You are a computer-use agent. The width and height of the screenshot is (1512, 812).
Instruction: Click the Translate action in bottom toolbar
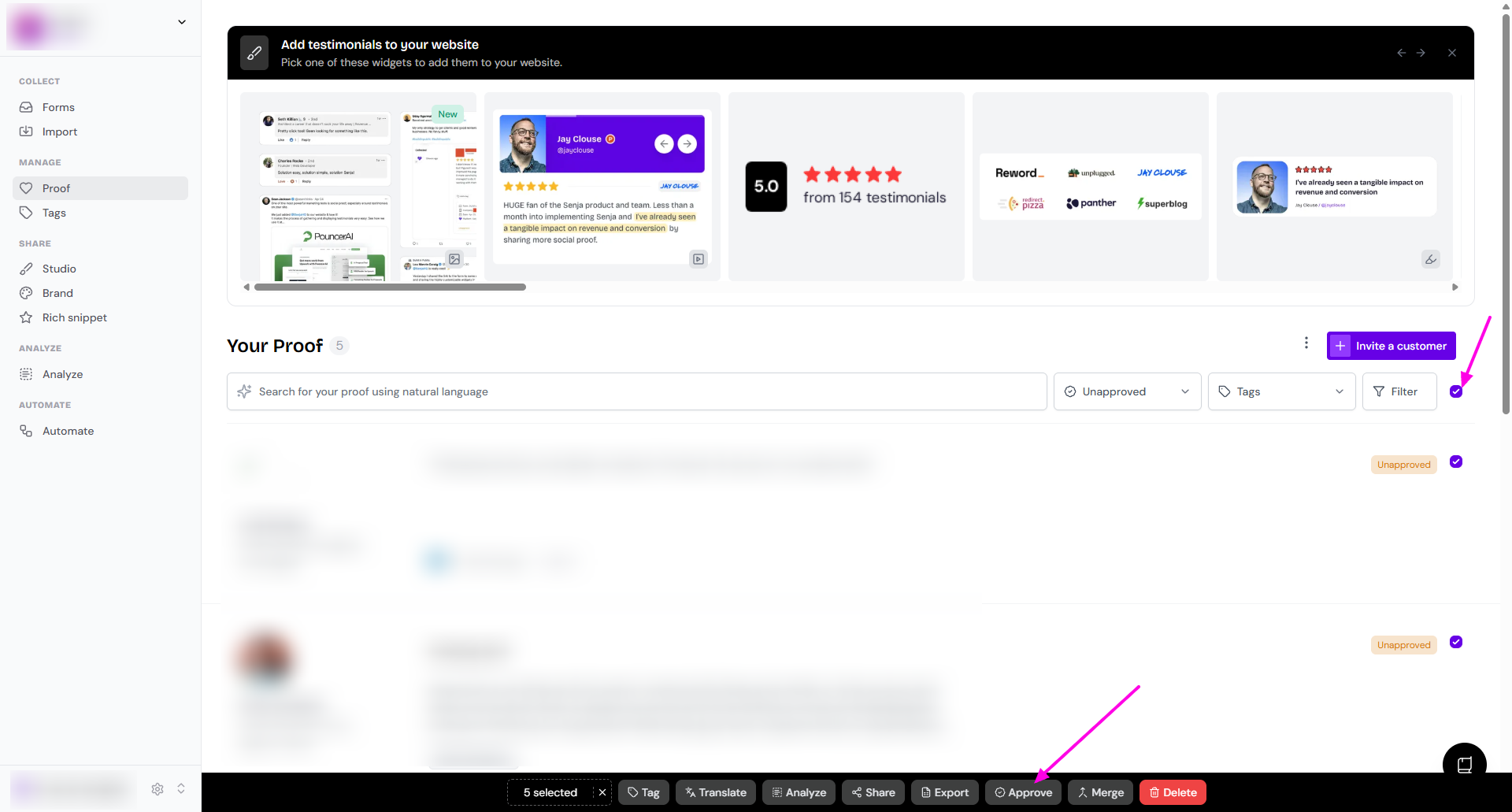point(715,792)
